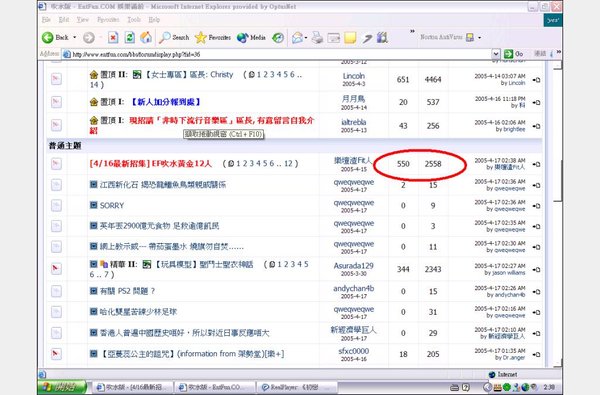The width and height of the screenshot is (600, 395).
Task: Open the information from thread by sfxc0000
Action: pyautogui.click(x=192, y=354)
